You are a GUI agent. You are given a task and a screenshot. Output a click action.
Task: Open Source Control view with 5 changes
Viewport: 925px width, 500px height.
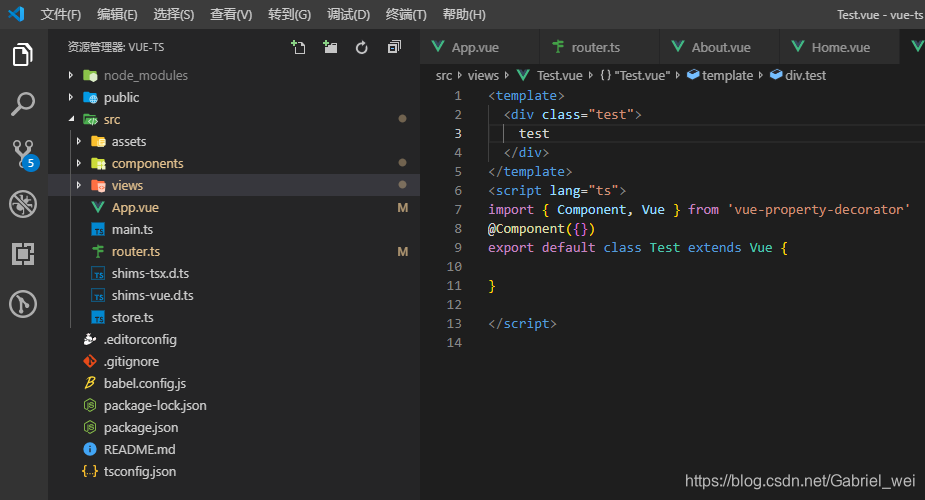click(x=25, y=154)
